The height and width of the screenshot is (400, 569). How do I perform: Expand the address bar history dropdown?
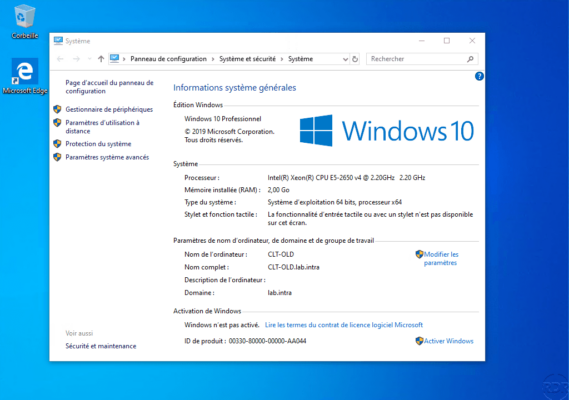(345, 59)
